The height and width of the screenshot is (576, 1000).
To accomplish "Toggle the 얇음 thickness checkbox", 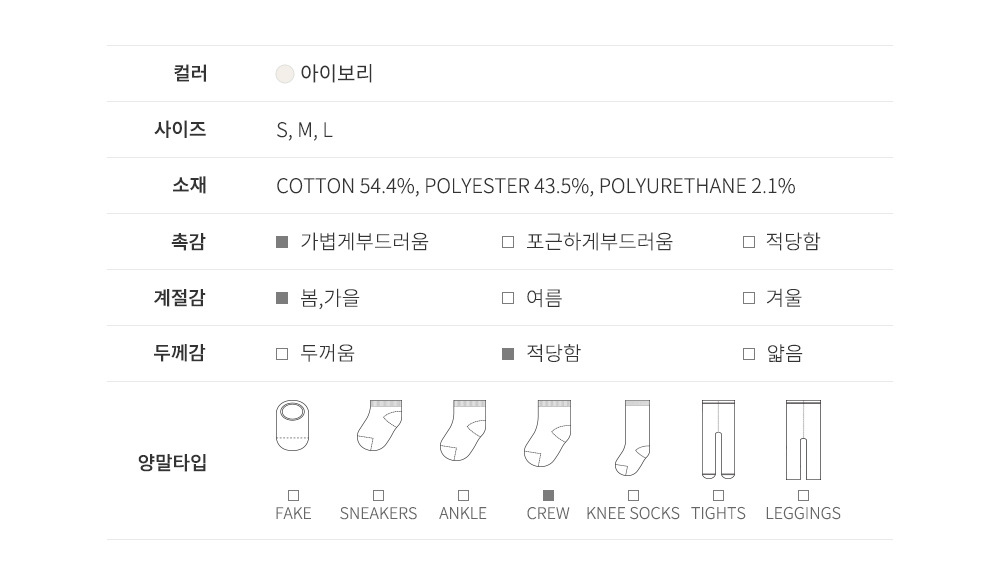I will 749,354.
